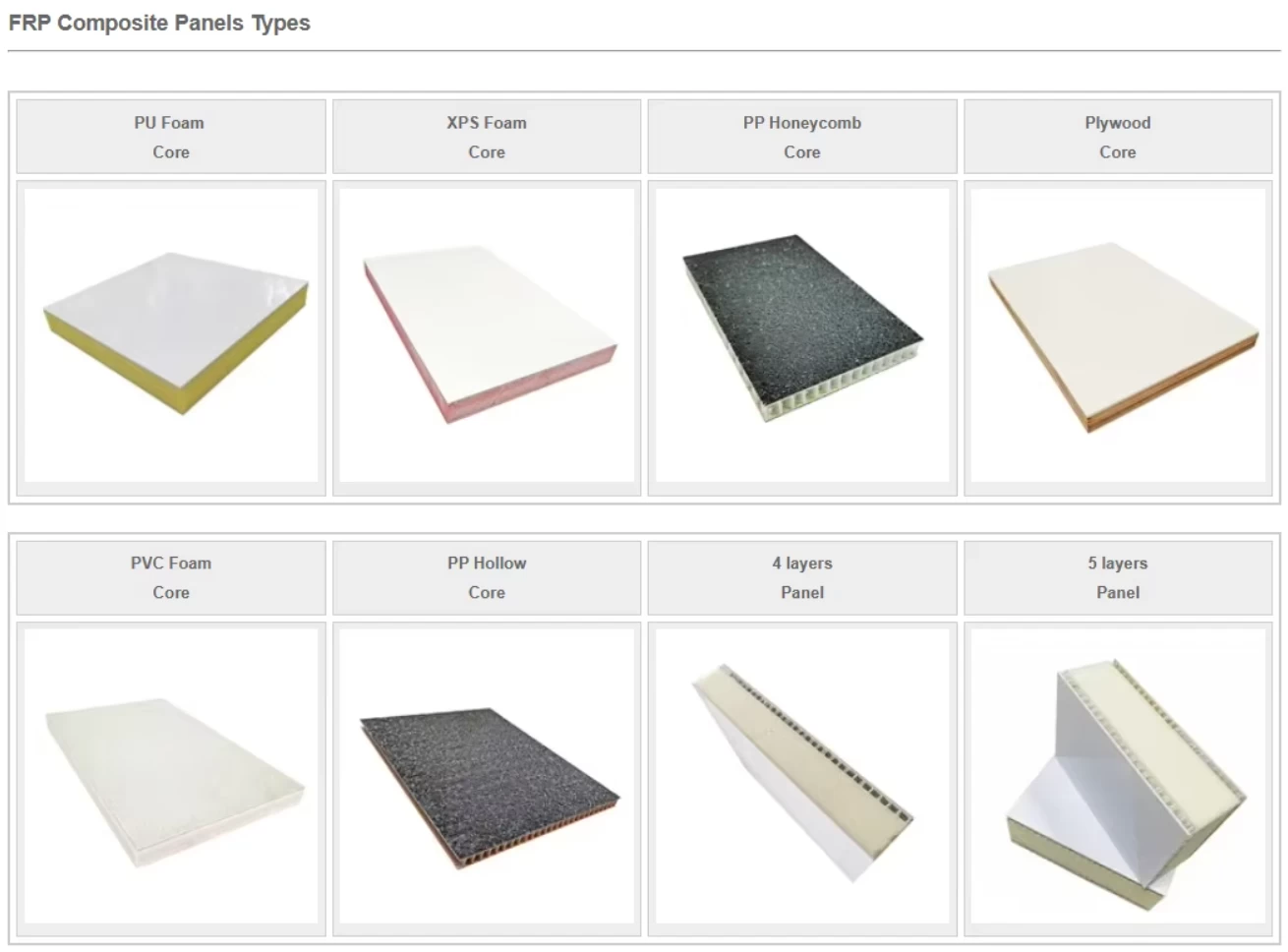The height and width of the screenshot is (952, 1288).
Task: Select the 4 layers Panel label
Action: click(x=802, y=577)
